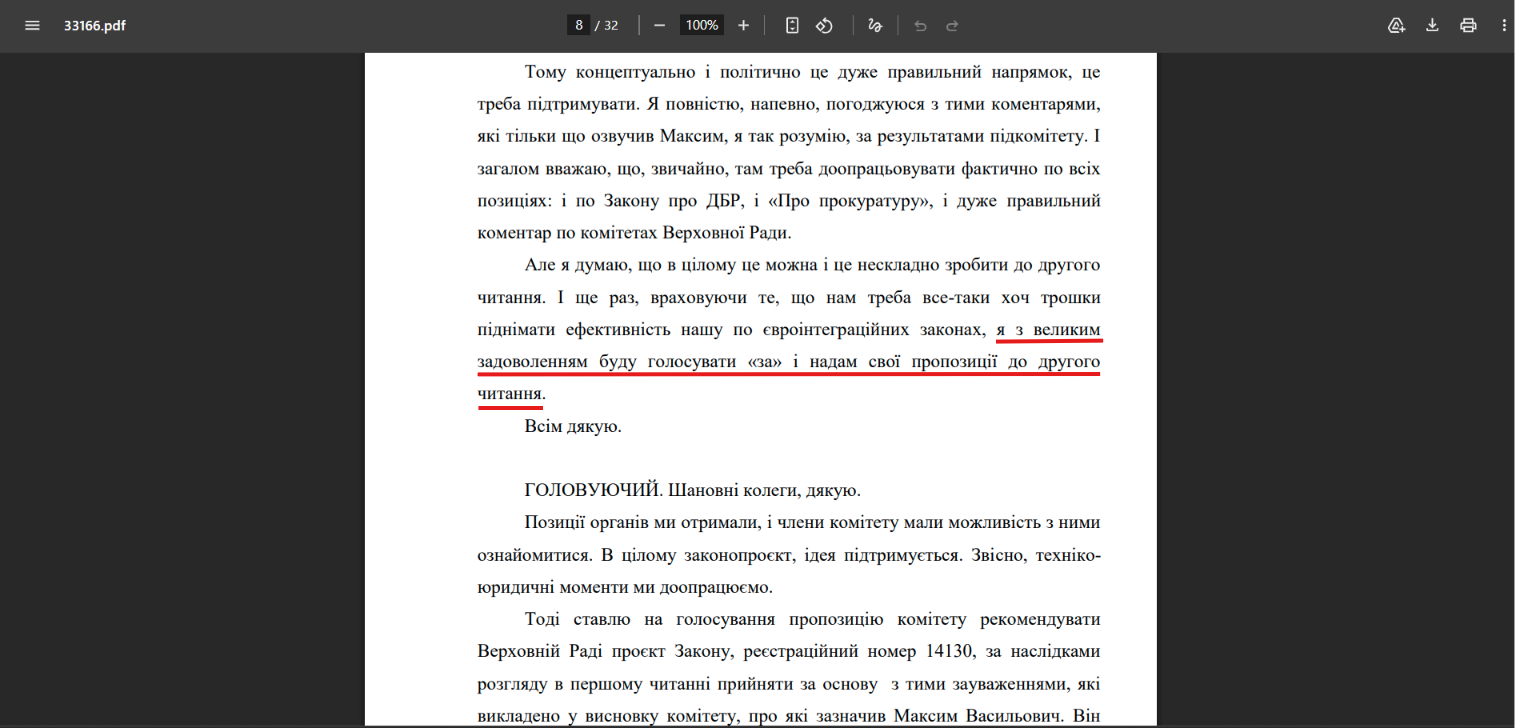The image size is (1515, 728).
Task: Rotate the document counterclockwise
Action: pyautogui.click(x=825, y=26)
